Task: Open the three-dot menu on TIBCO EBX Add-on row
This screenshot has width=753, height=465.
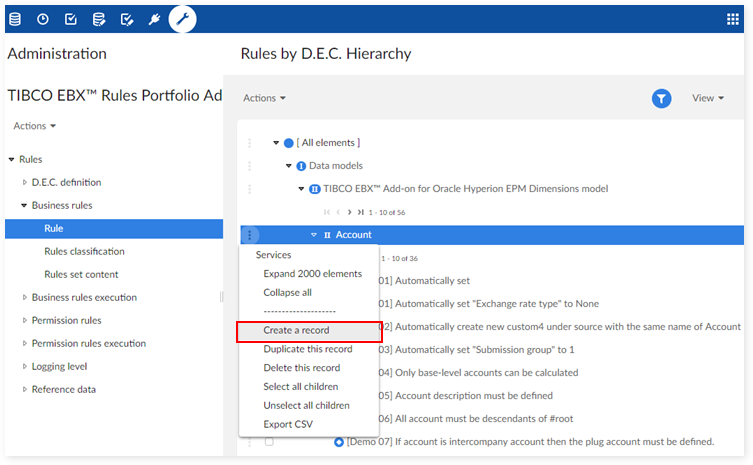Action: click(250, 189)
